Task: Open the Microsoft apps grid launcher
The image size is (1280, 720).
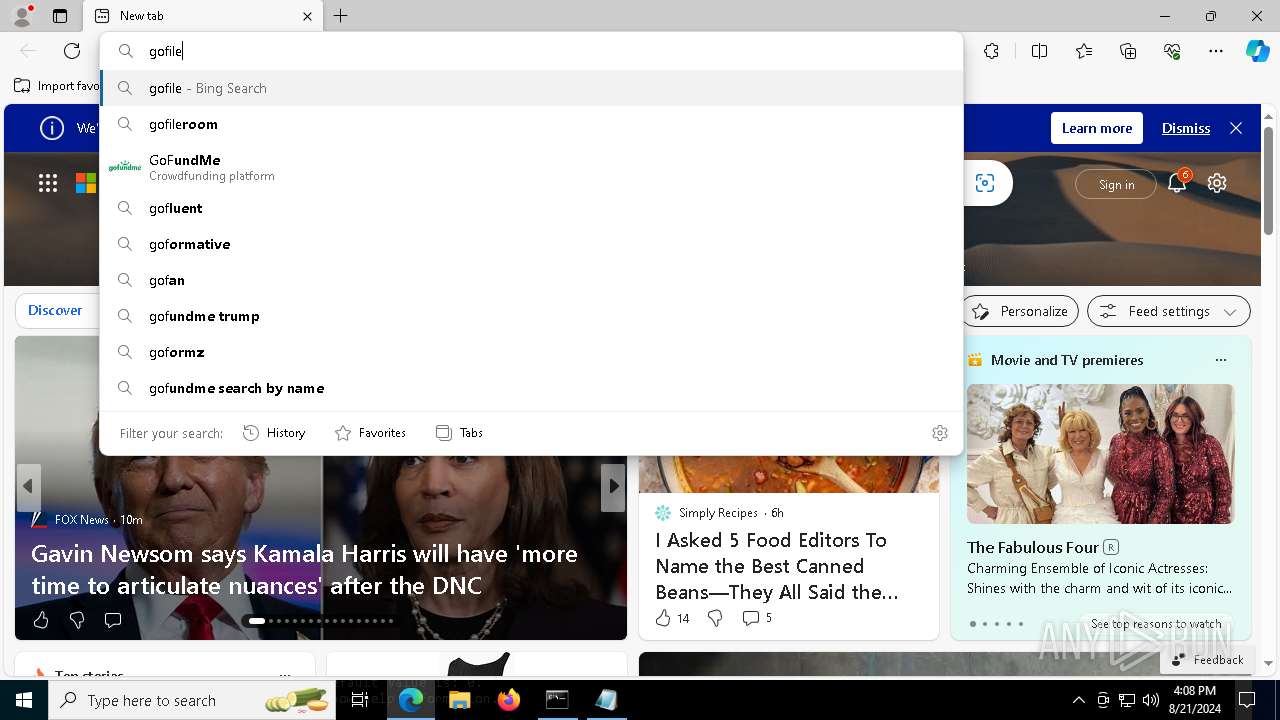Action: tap(48, 183)
